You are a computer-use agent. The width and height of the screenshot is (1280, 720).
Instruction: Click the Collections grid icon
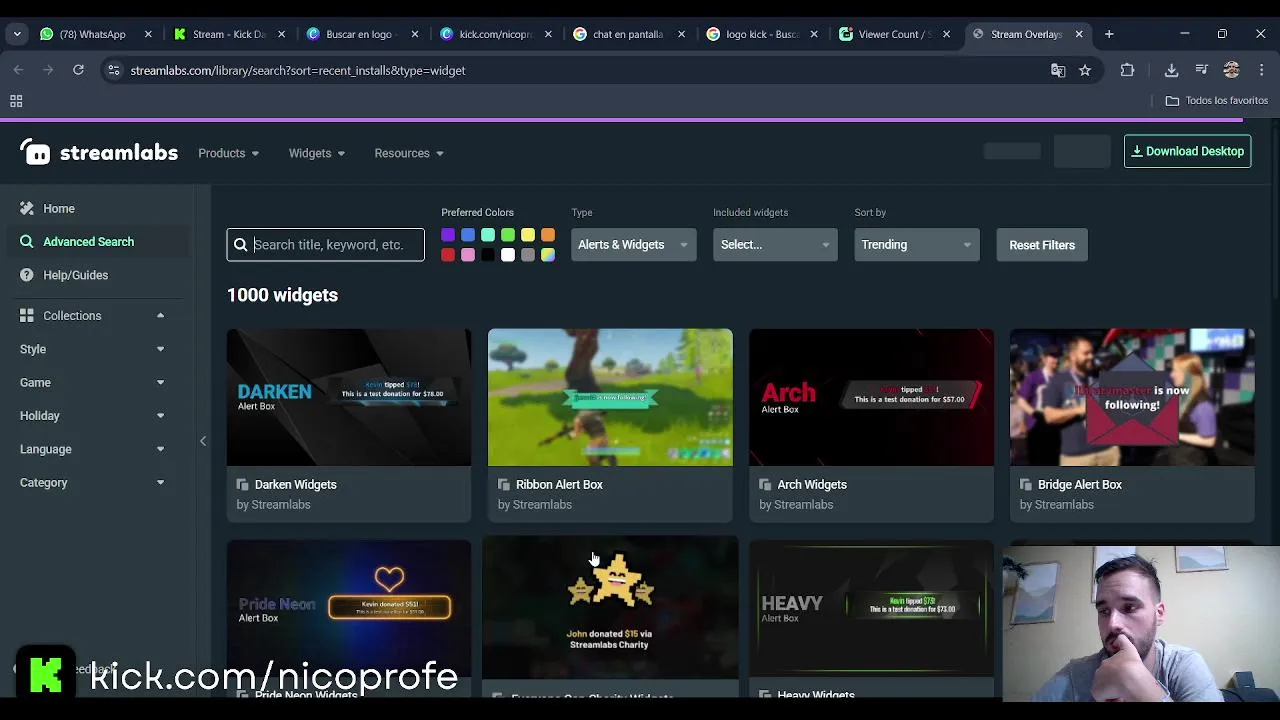click(x=27, y=316)
